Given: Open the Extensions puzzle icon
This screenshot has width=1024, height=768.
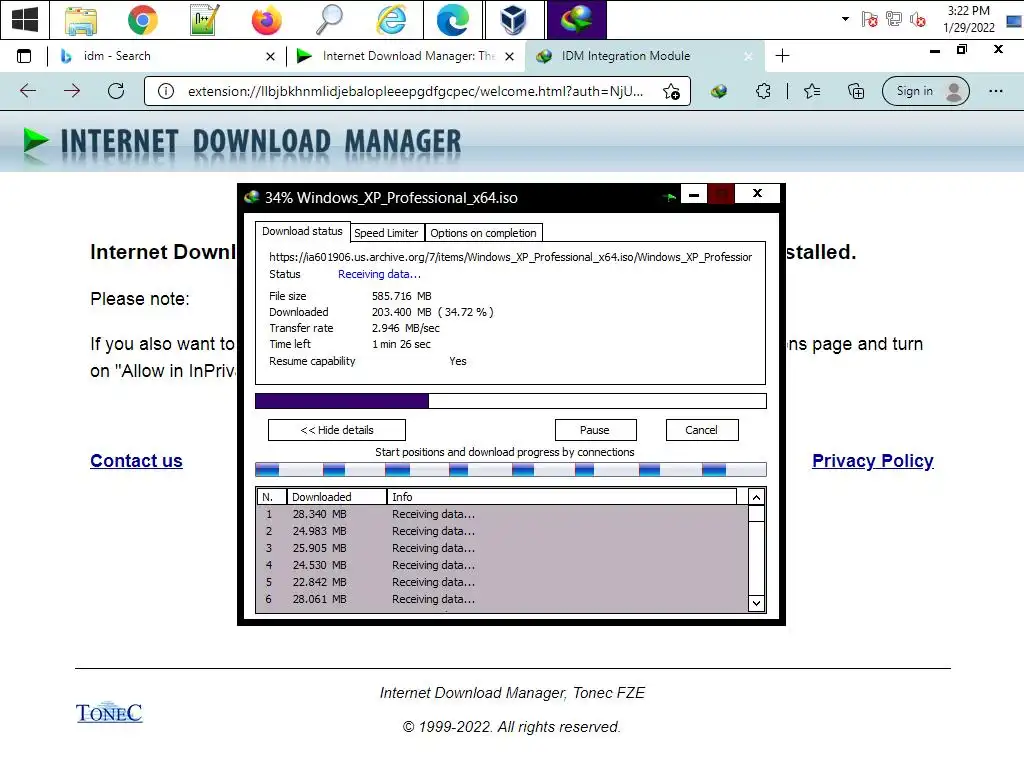Looking at the screenshot, I should 763,91.
